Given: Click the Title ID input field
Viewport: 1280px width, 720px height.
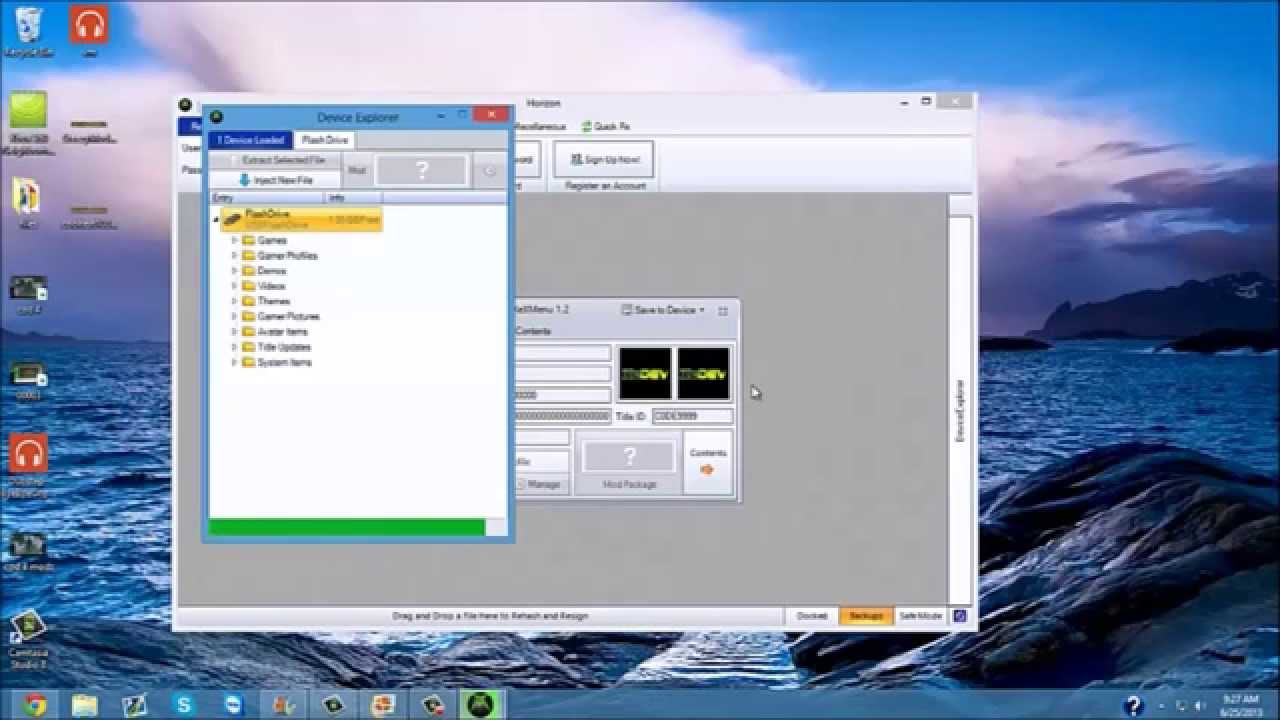Looking at the screenshot, I should [692, 416].
